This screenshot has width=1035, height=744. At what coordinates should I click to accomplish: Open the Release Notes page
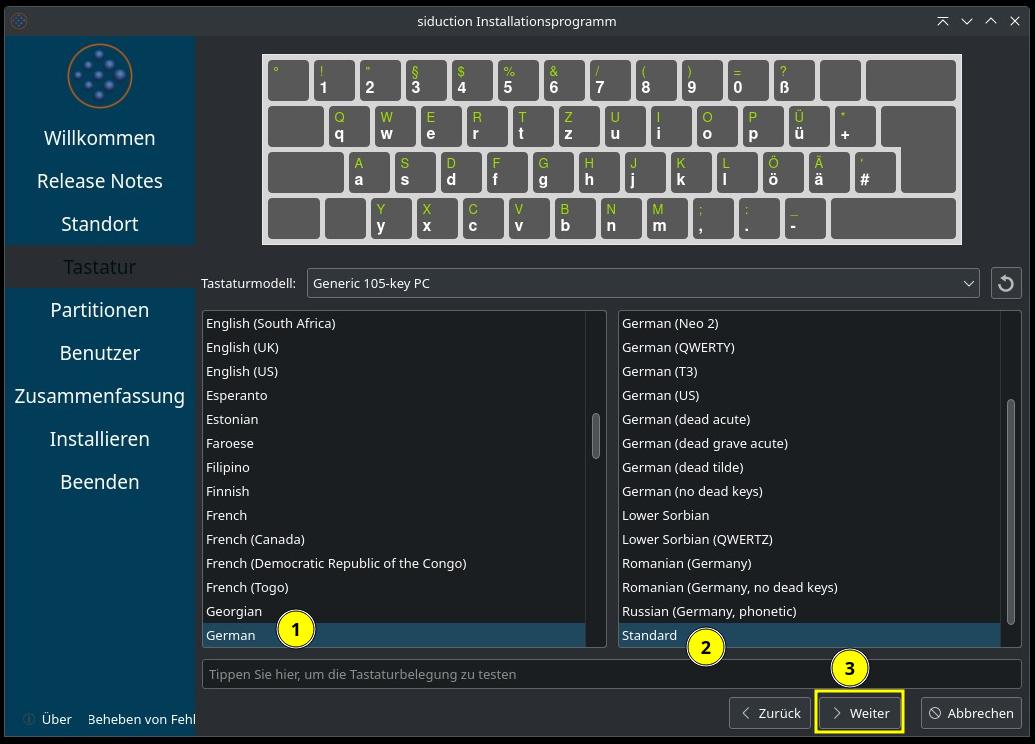click(99, 181)
